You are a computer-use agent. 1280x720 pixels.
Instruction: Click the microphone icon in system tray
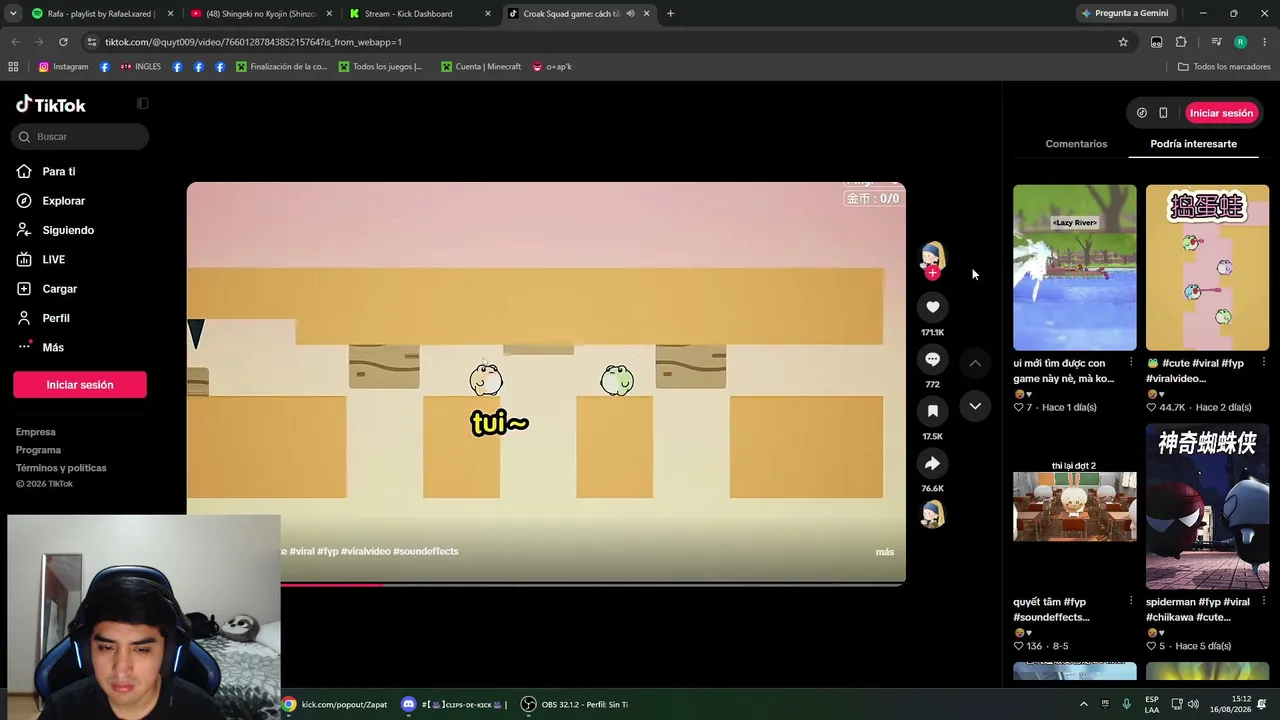(x=1127, y=704)
